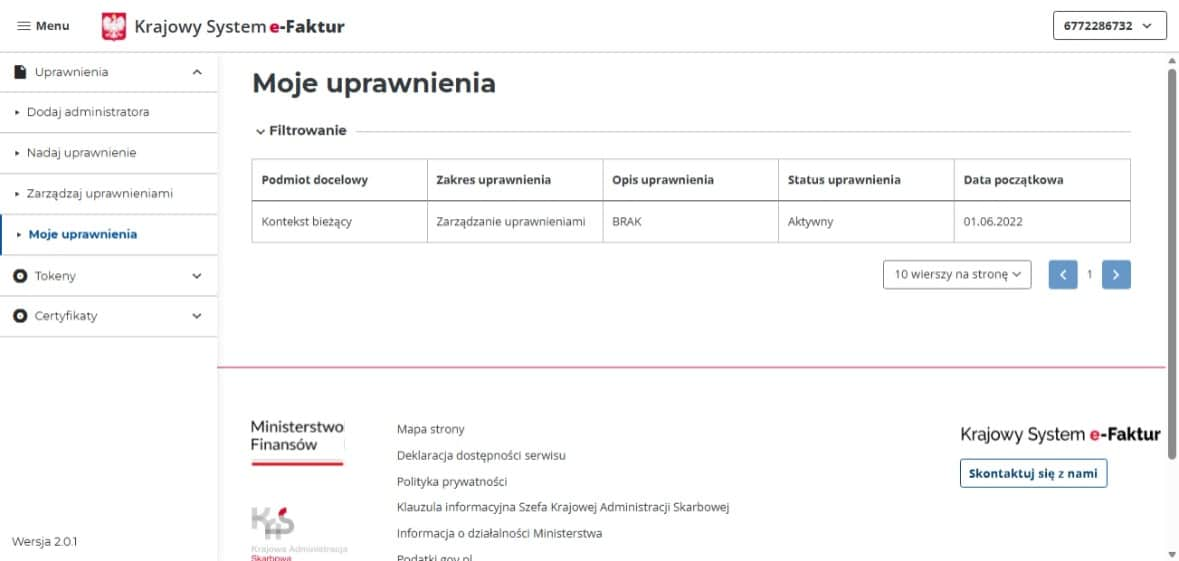Open the Polityka prywatności link
The image size is (1179, 561).
[x=452, y=481]
